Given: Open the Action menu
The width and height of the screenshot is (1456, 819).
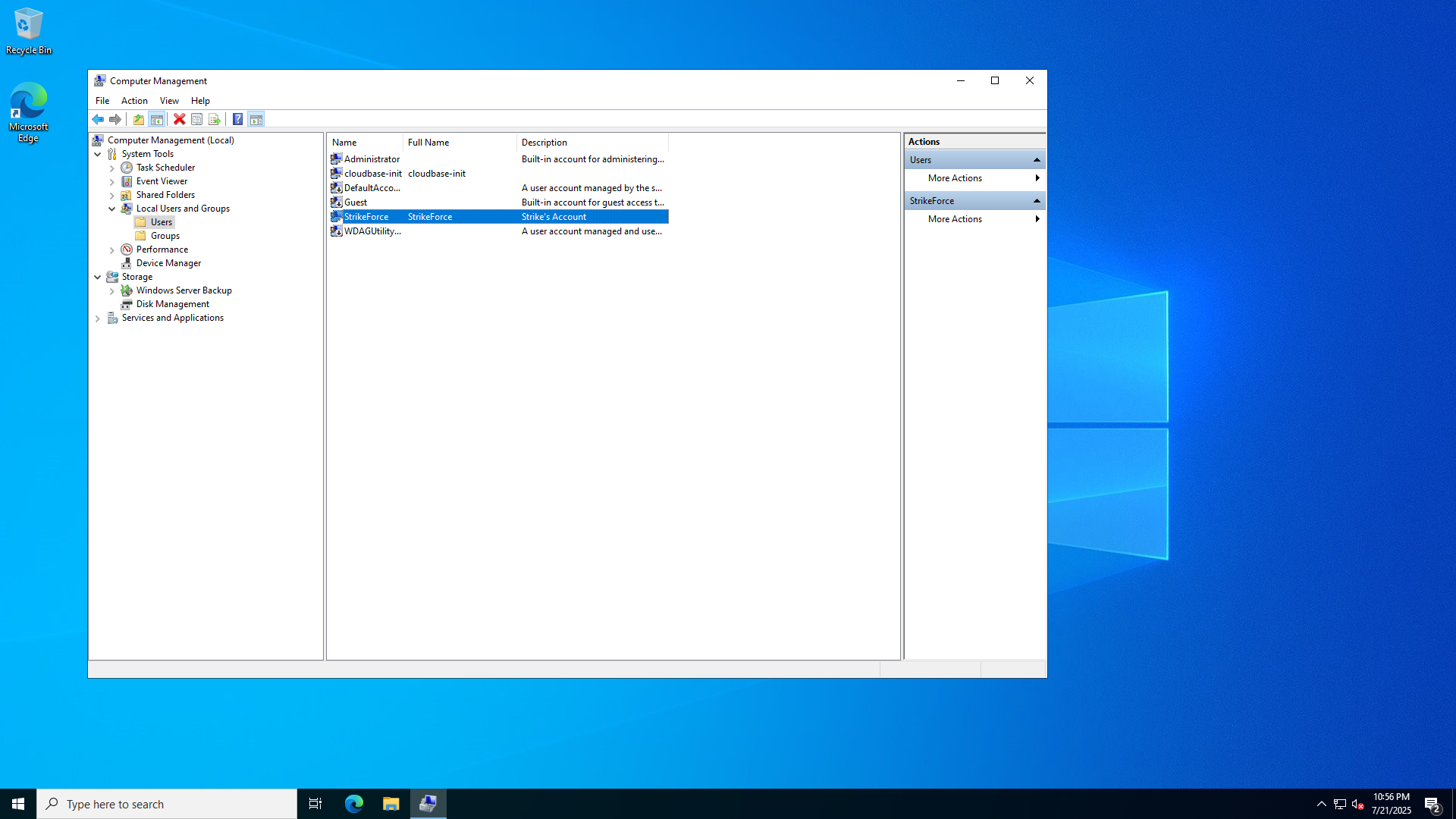Looking at the screenshot, I should pyautogui.click(x=134, y=101).
